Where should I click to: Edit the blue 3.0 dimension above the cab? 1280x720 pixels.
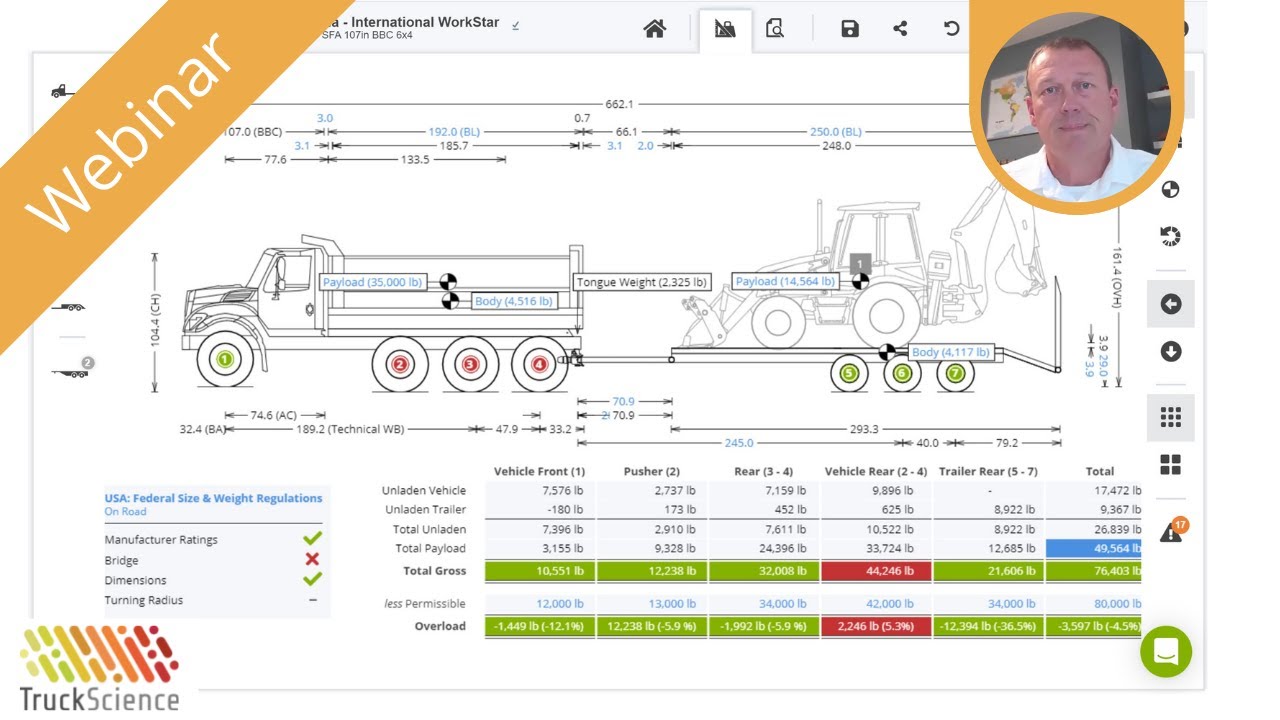325,118
